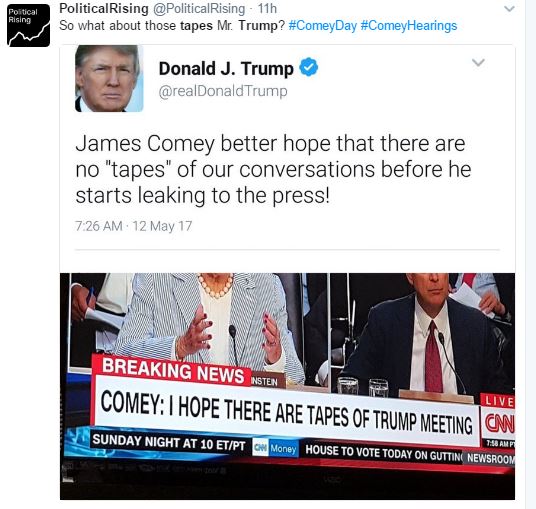Click the BREAKING NEWS banner in the image
The height and width of the screenshot is (509, 536).
tap(173, 371)
